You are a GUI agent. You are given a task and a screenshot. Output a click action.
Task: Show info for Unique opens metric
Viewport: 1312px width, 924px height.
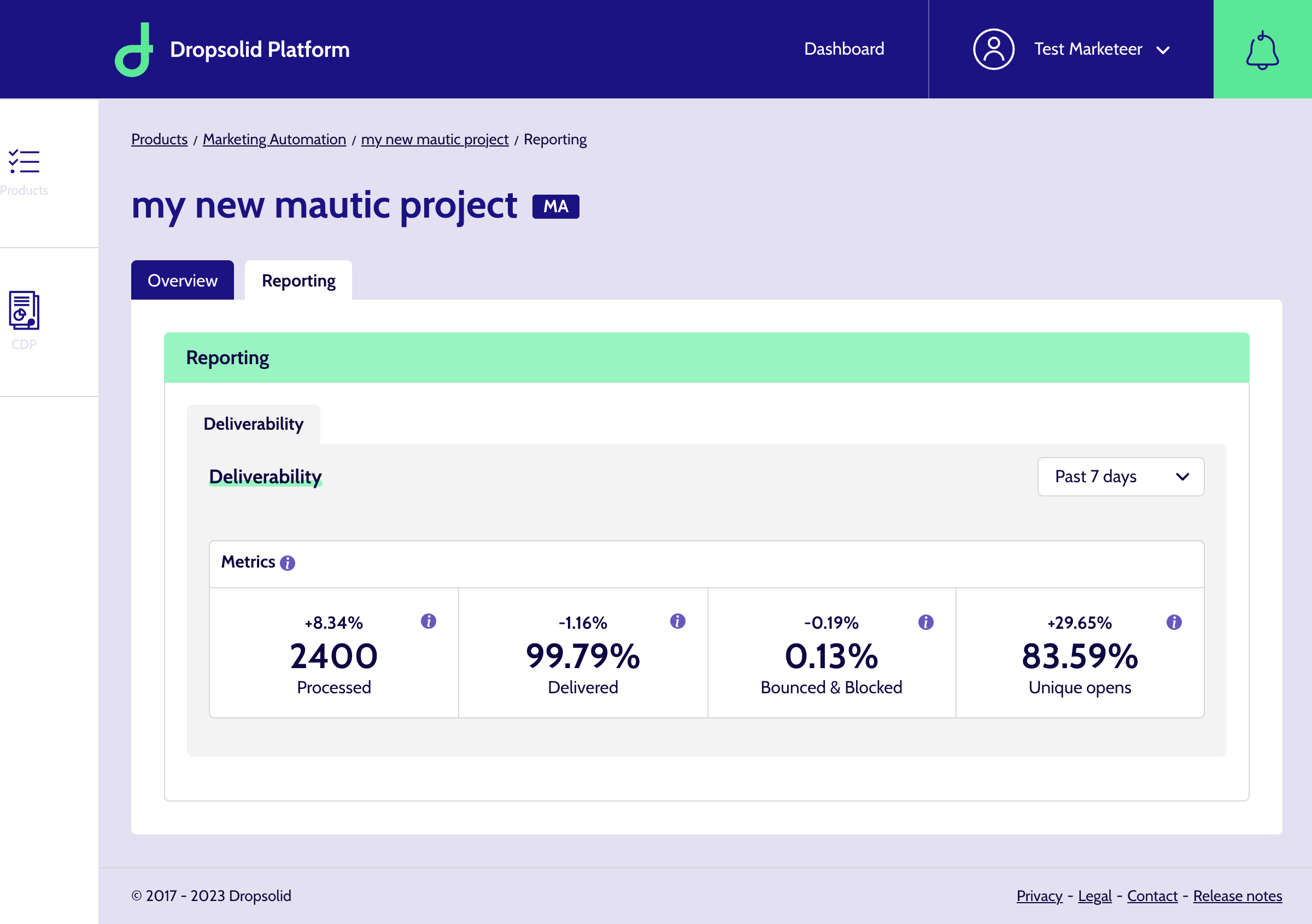(x=1174, y=622)
